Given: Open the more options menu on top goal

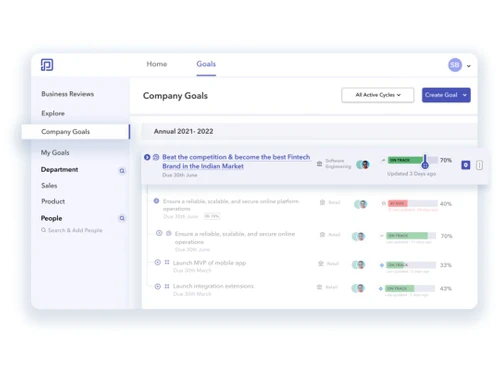Looking at the screenshot, I should coord(479,165).
